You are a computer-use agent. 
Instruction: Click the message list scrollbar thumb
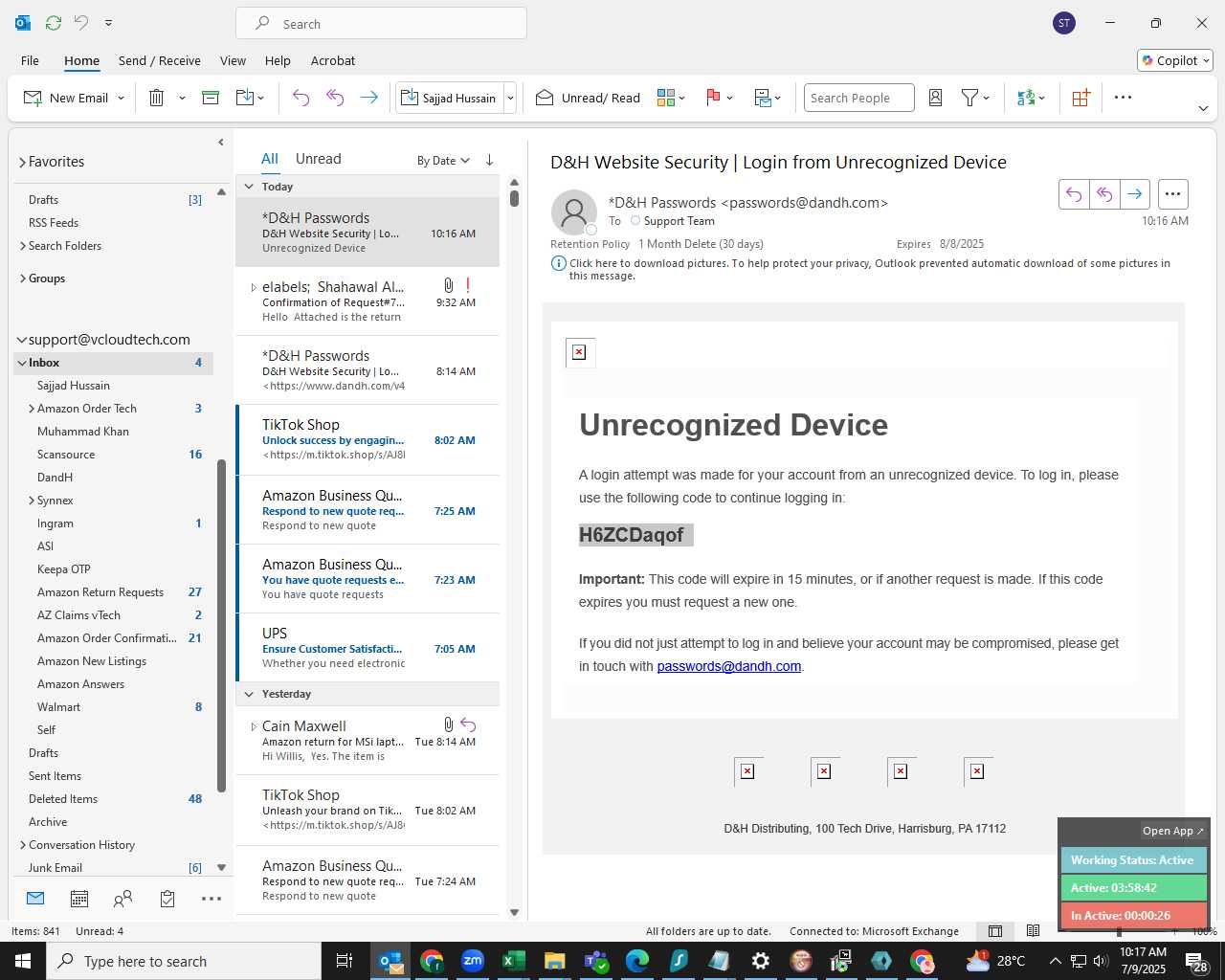click(514, 198)
